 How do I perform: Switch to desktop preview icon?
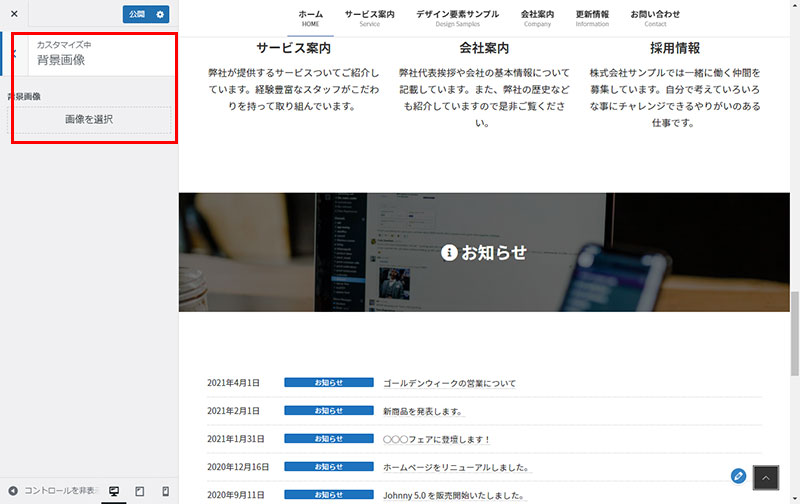tap(114, 491)
